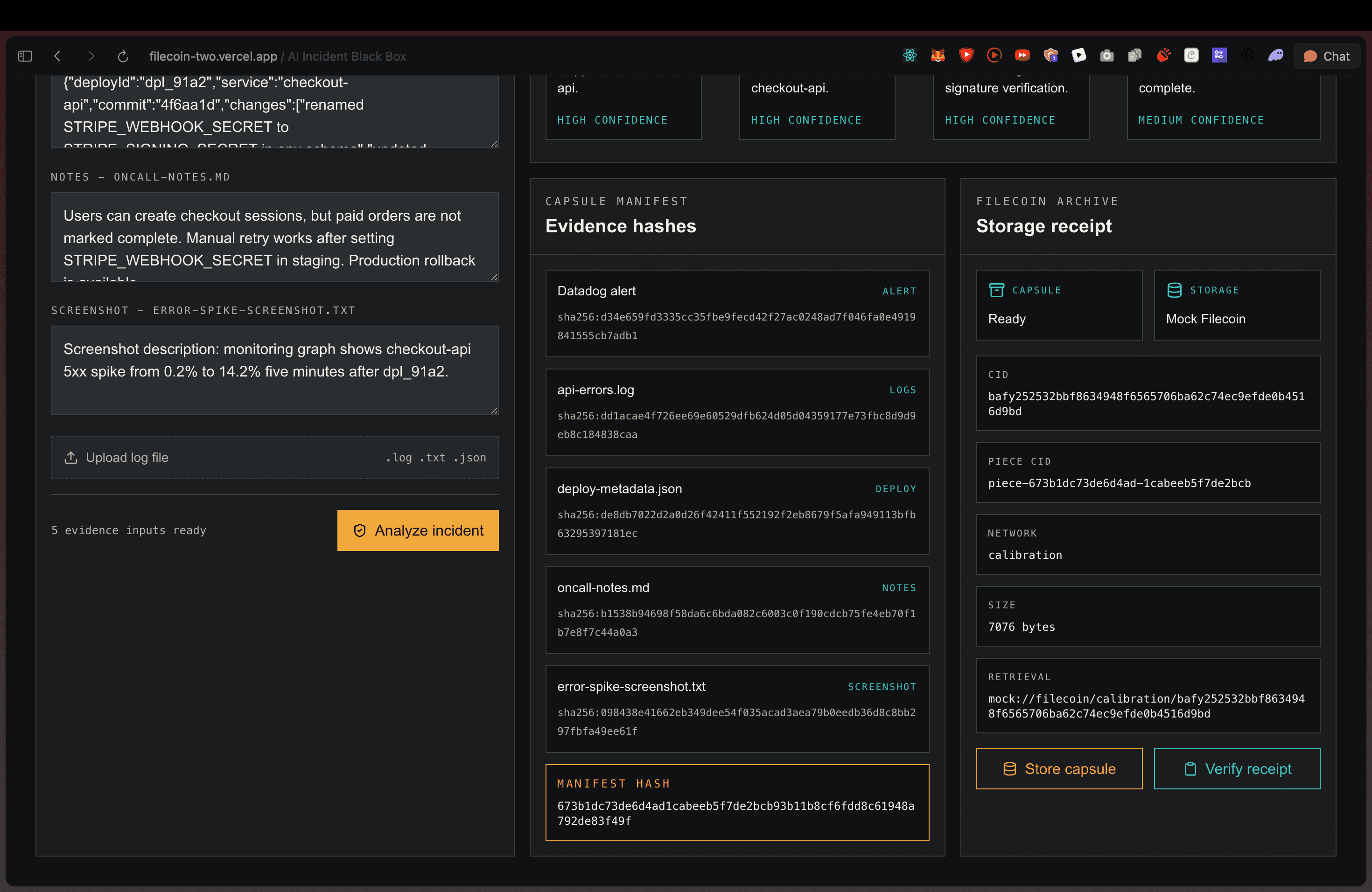Open the red shield play extension
Image resolution: width=1372 pixels, height=892 pixels.
[966, 56]
